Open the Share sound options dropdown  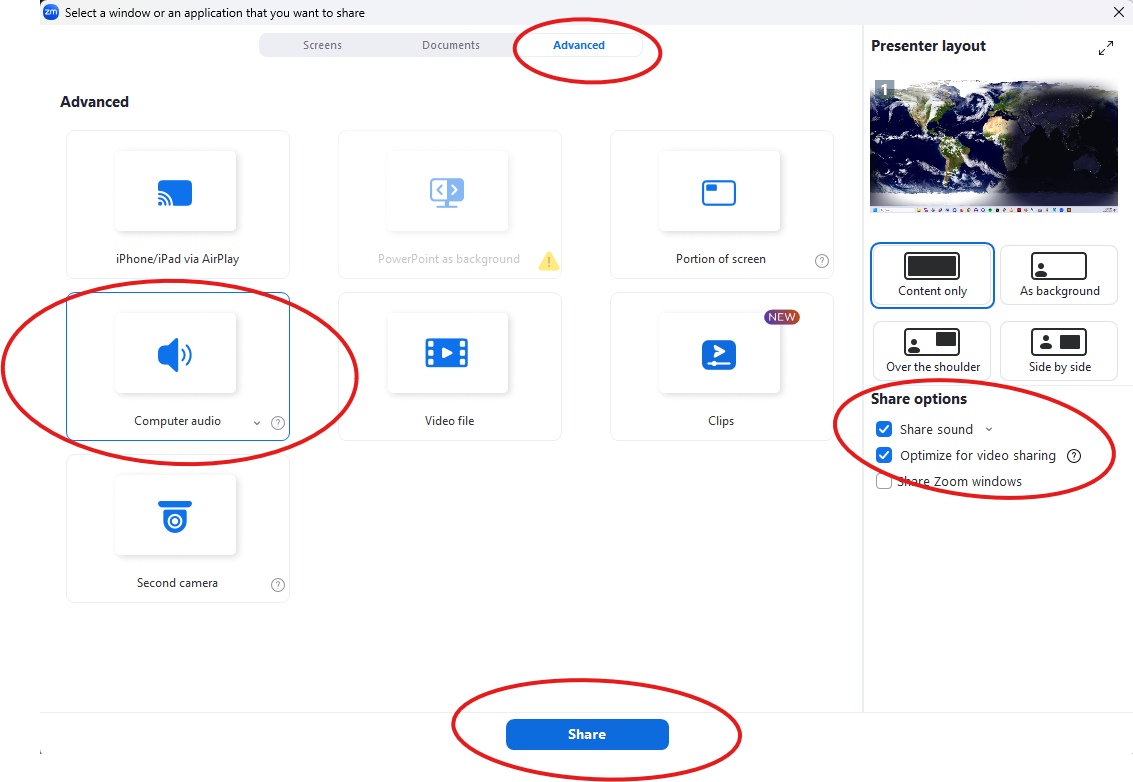coord(989,429)
